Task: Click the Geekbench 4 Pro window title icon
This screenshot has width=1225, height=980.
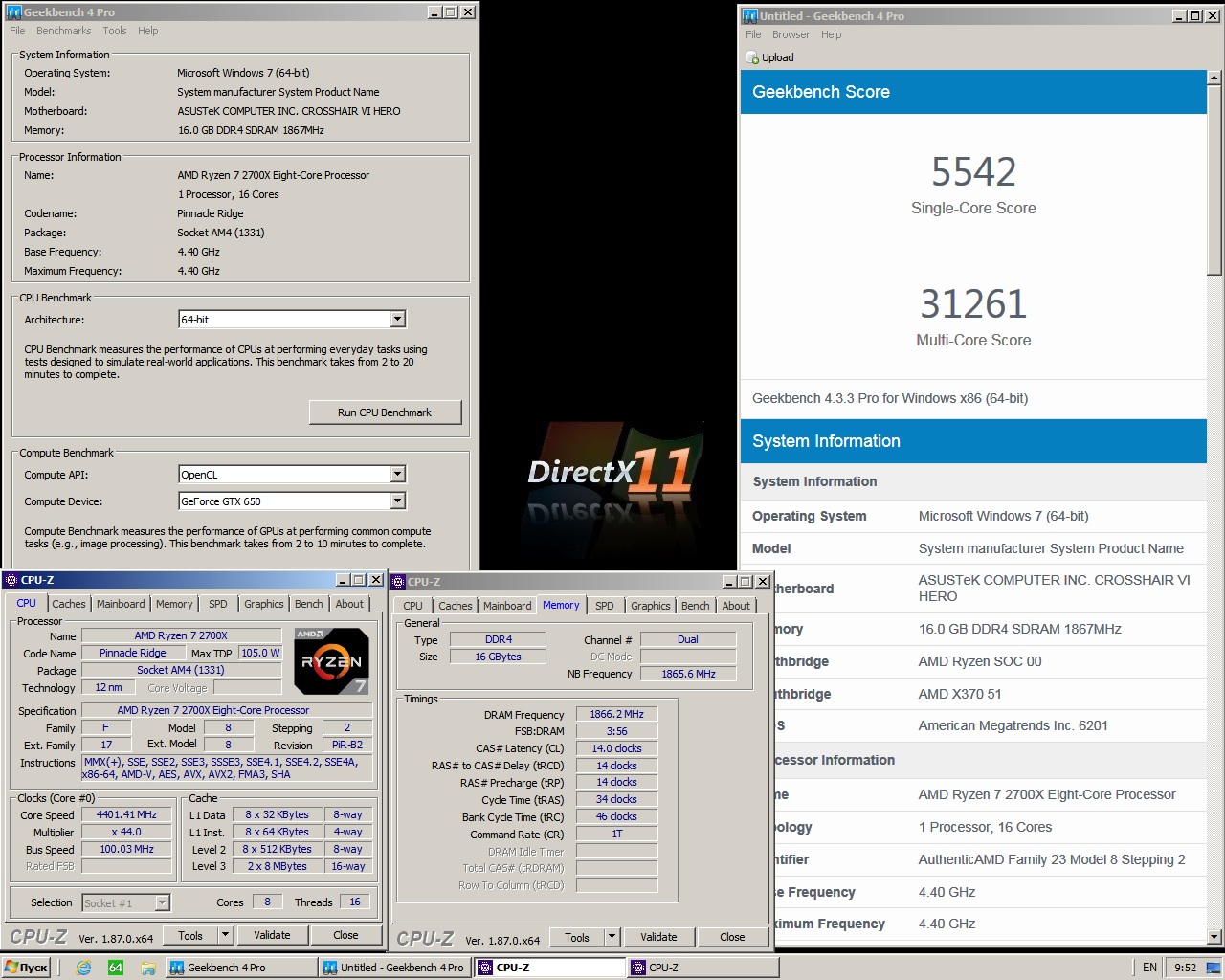Action: tap(14, 12)
